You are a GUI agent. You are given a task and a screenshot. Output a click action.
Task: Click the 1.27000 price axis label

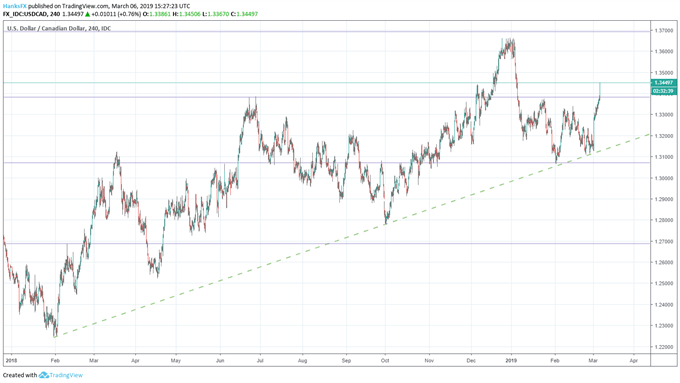coord(664,241)
